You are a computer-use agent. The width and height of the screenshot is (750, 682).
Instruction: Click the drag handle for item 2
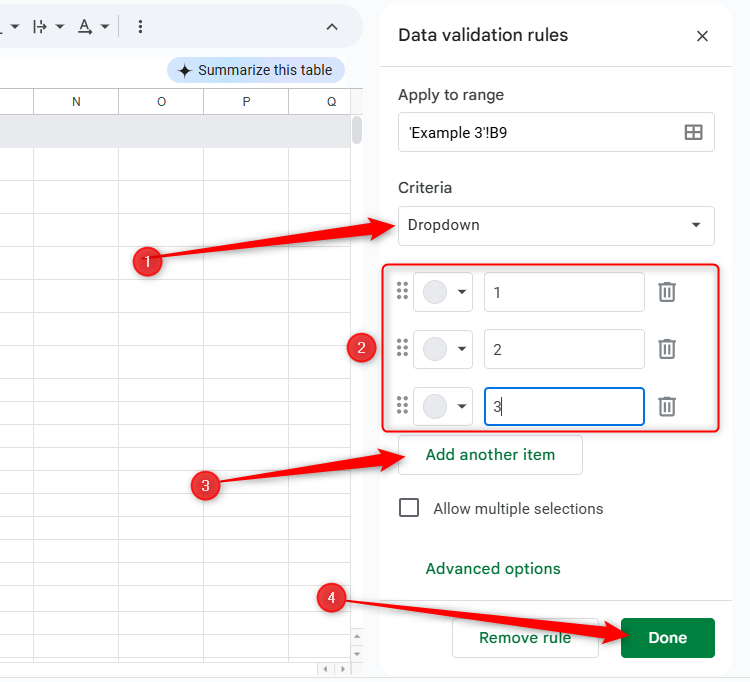(x=402, y=348)
